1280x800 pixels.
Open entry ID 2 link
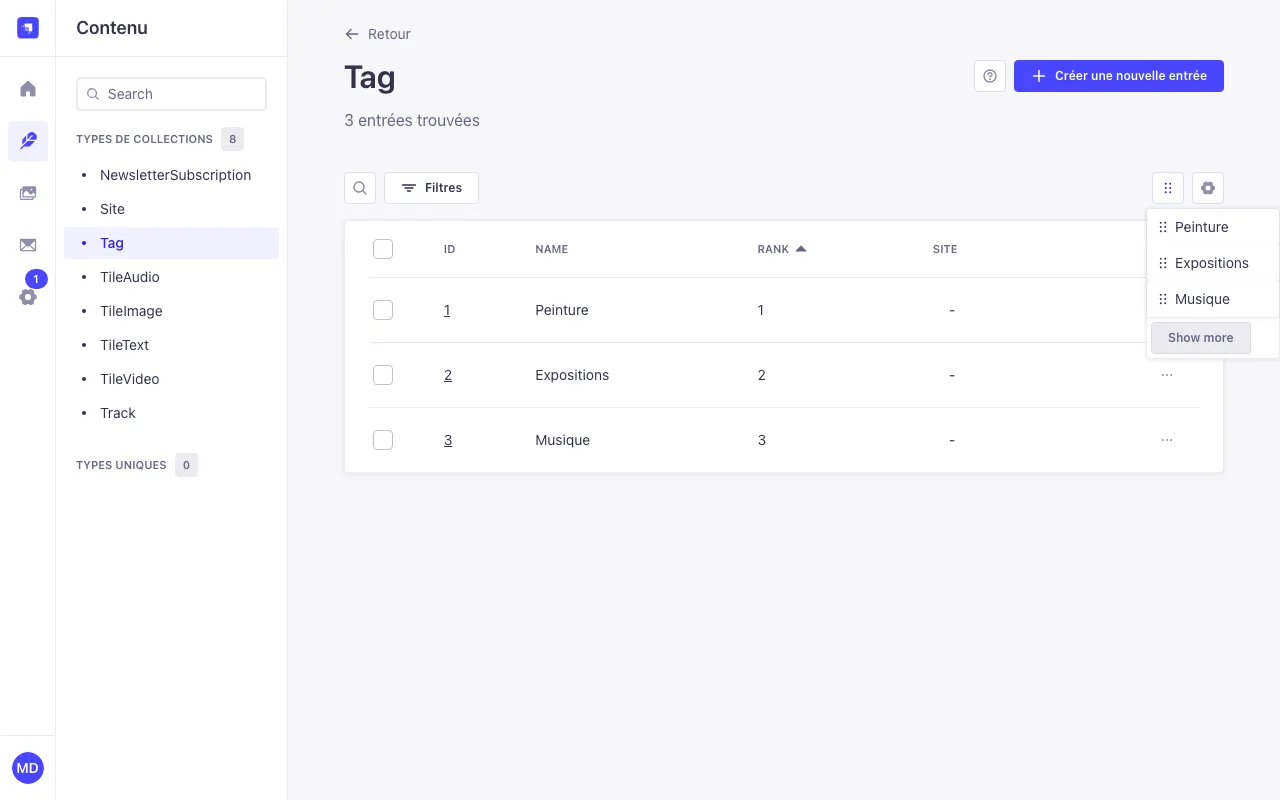448,375
